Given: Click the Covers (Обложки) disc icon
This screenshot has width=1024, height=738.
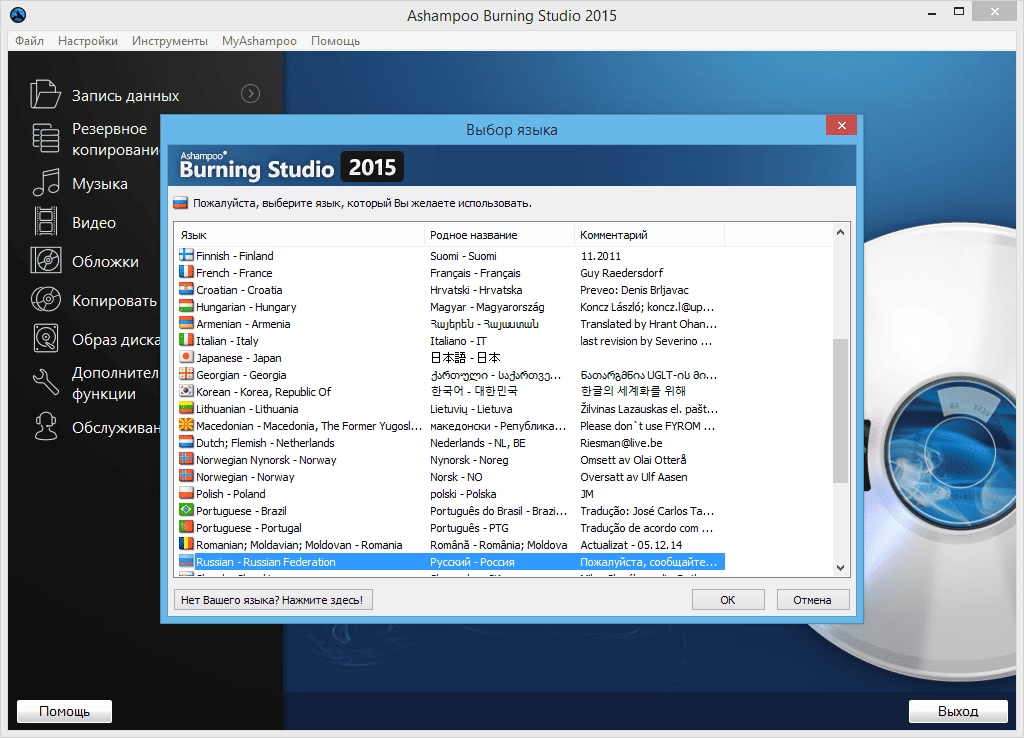Looking at the screenshot, I should click(46, 261).
